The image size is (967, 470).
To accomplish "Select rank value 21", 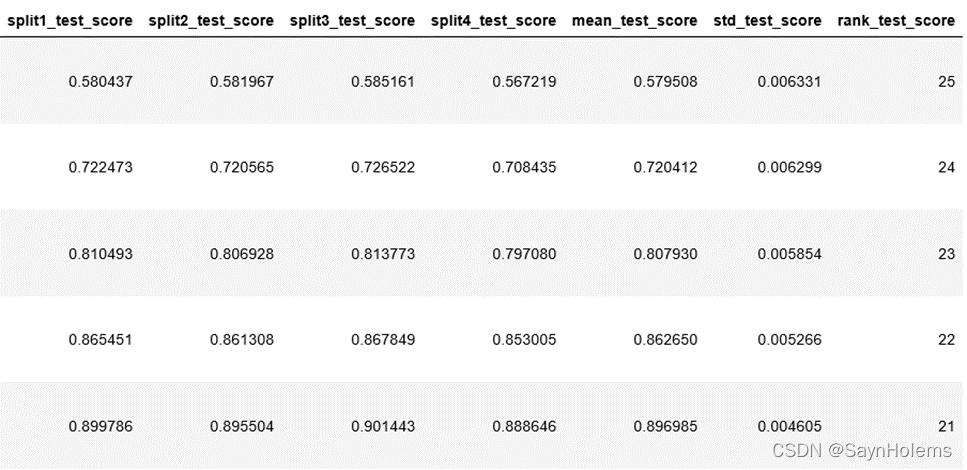I will point(947,426).
